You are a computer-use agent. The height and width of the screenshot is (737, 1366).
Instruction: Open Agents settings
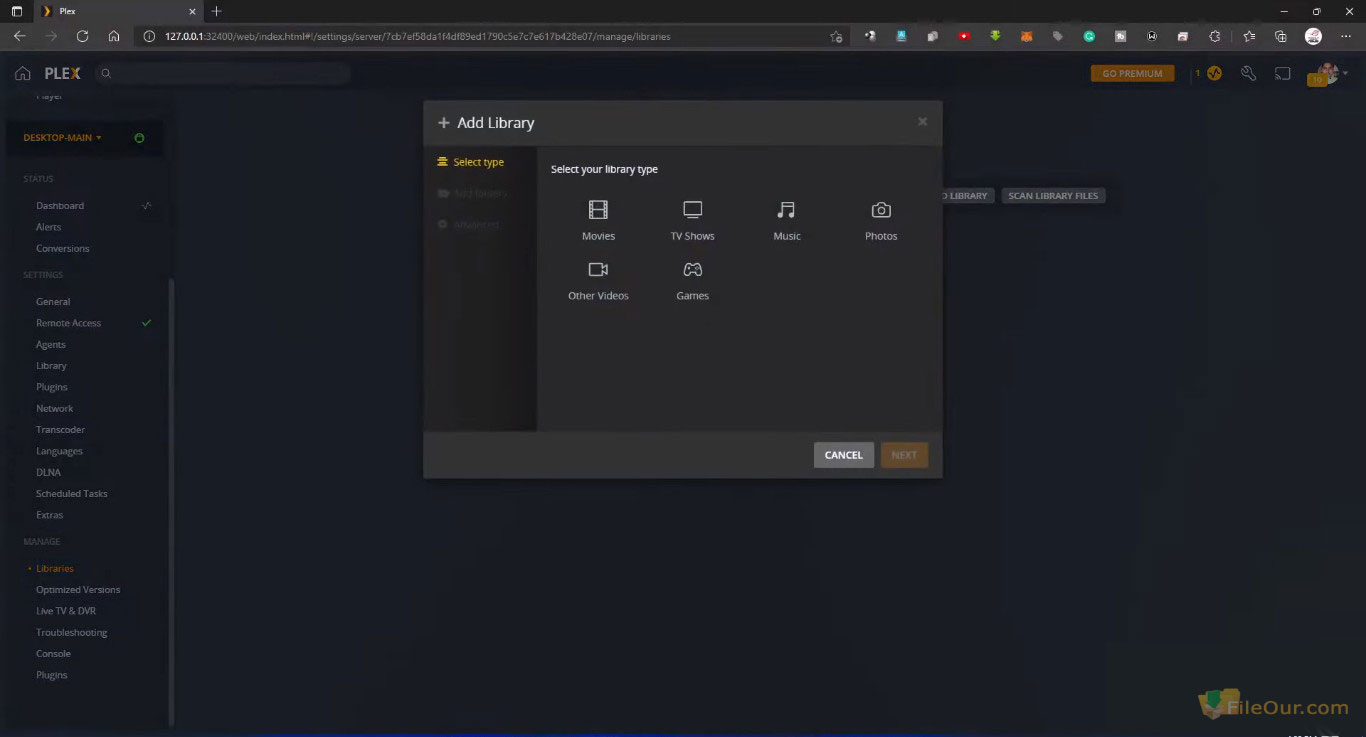51,345
